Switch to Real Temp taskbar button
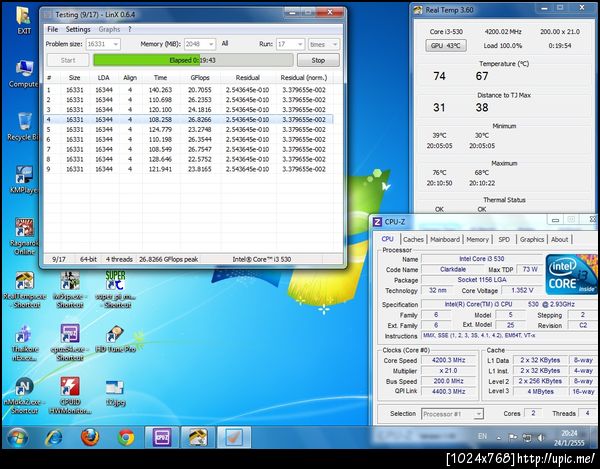The width and height of the screenshot is (600, 469). (198, 437)
